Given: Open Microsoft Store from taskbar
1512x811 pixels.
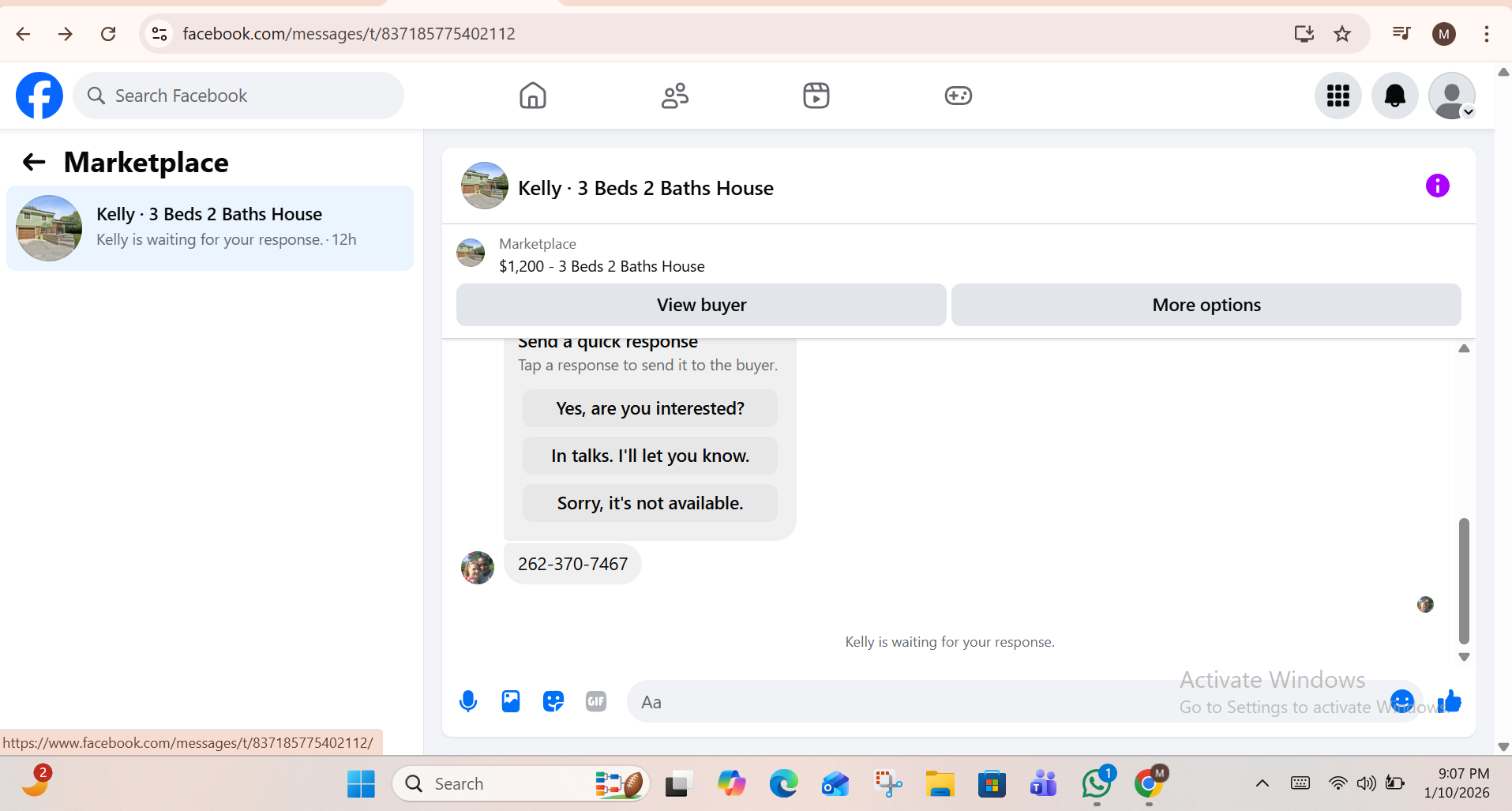Looking at the screenshot, I should (x=992, y=783).
